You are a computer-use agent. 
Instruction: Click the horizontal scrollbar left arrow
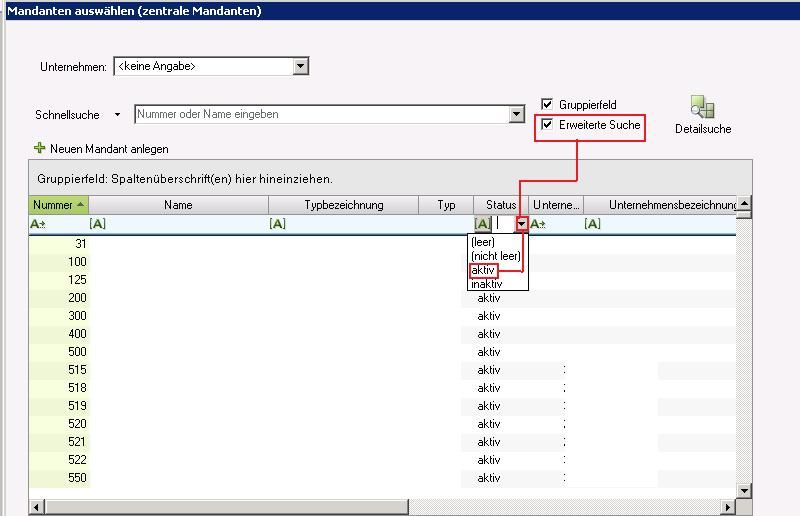(36, 507)
